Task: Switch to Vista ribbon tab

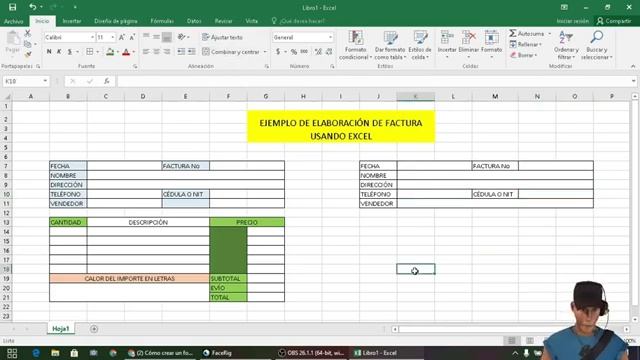Action: coord(251,21)
